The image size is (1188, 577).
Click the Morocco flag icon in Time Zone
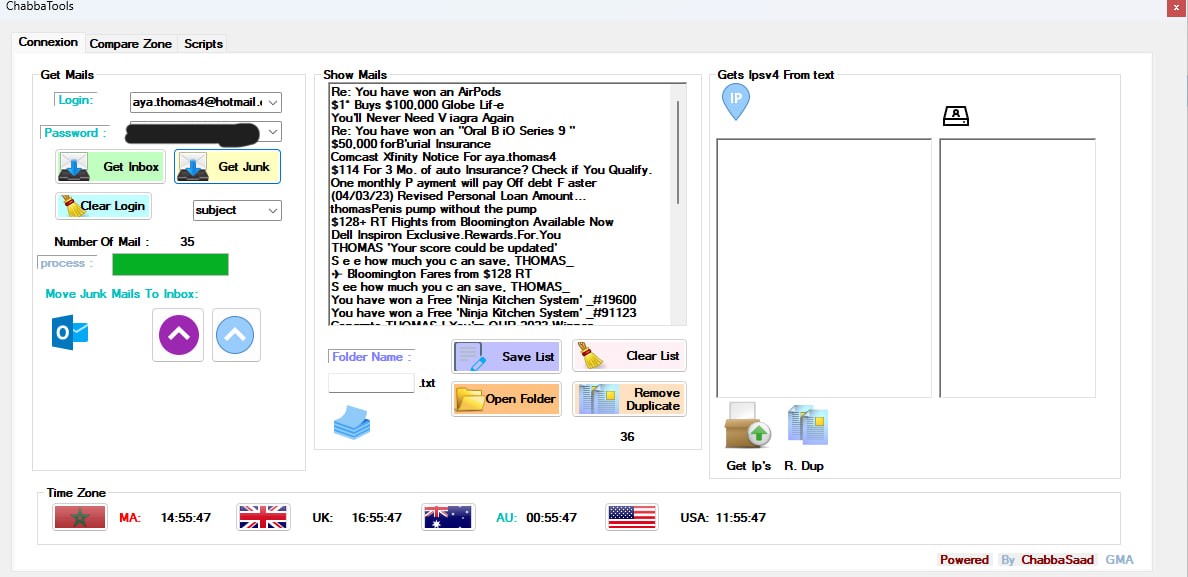point(79,517)
